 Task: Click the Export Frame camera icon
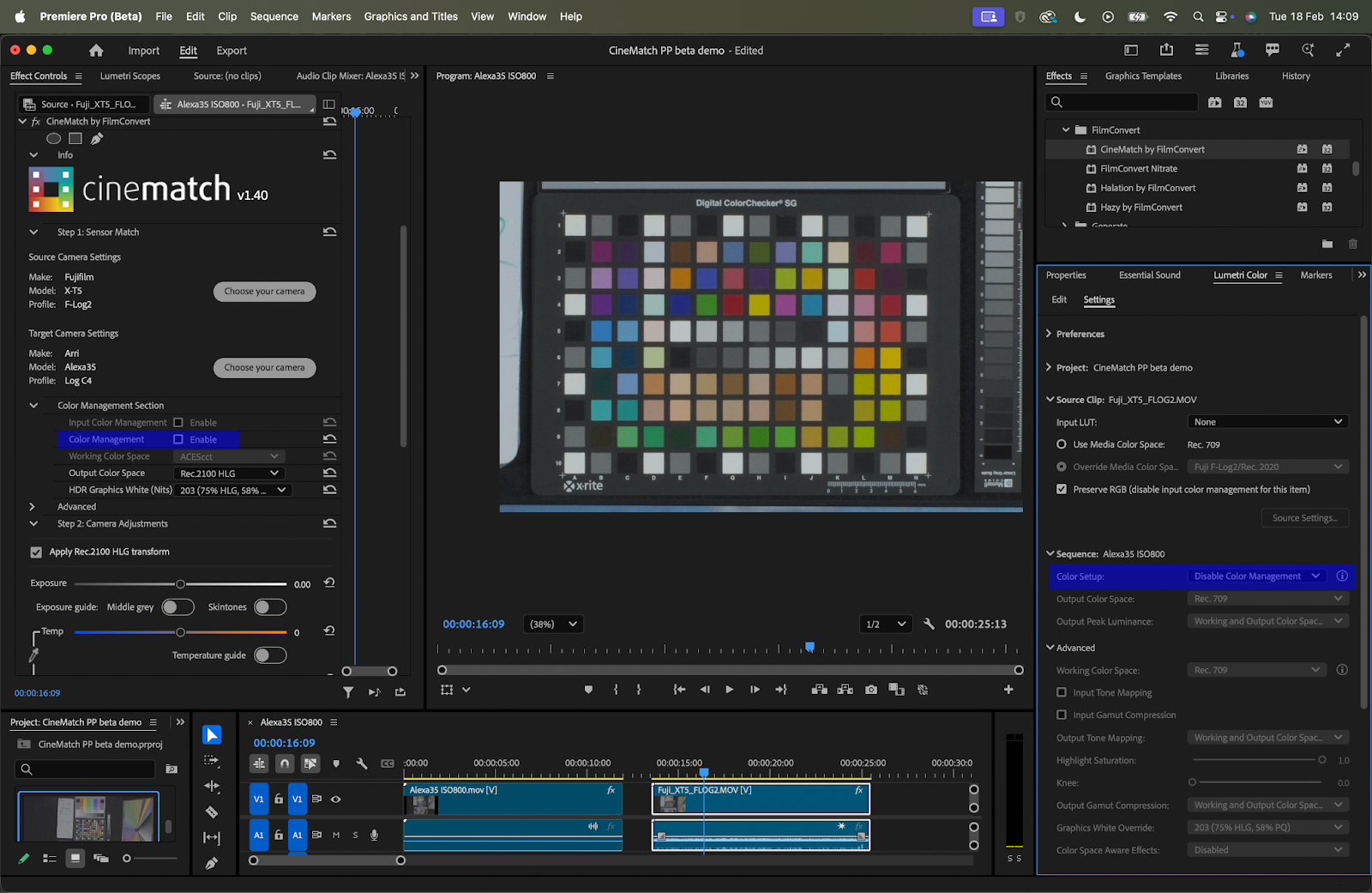click(x=871, y=690)
